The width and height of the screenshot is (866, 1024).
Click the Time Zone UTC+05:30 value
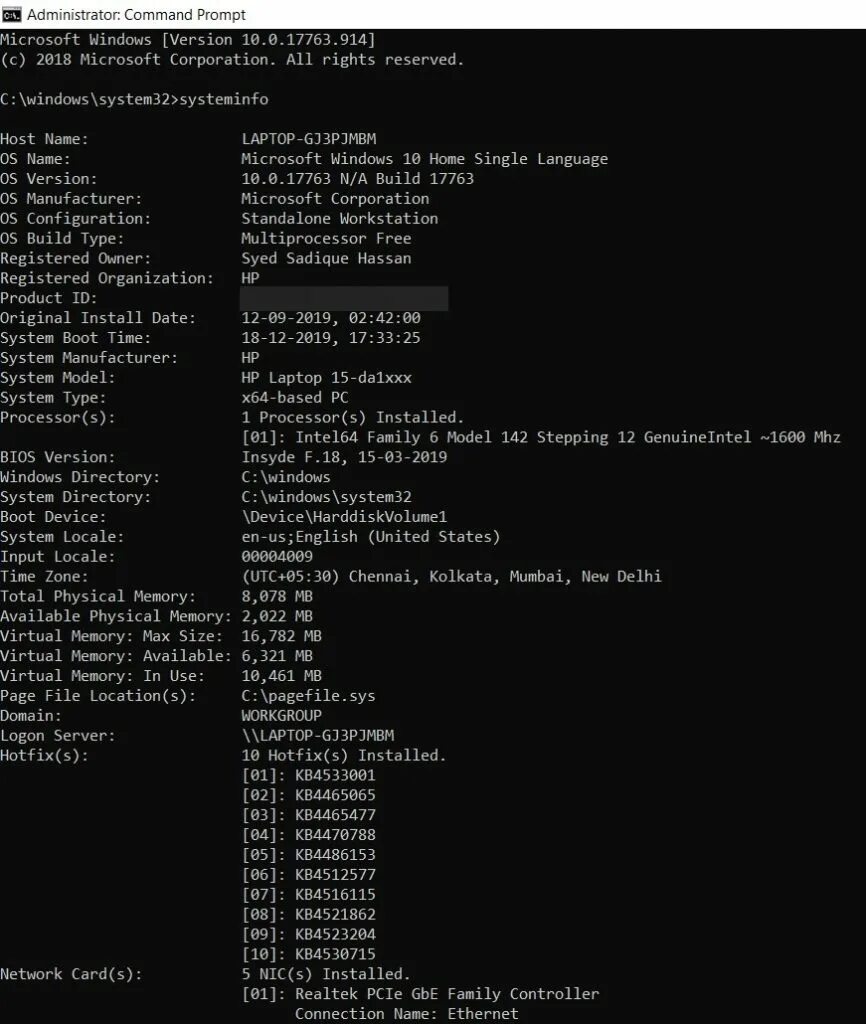(x=451, y=577)
